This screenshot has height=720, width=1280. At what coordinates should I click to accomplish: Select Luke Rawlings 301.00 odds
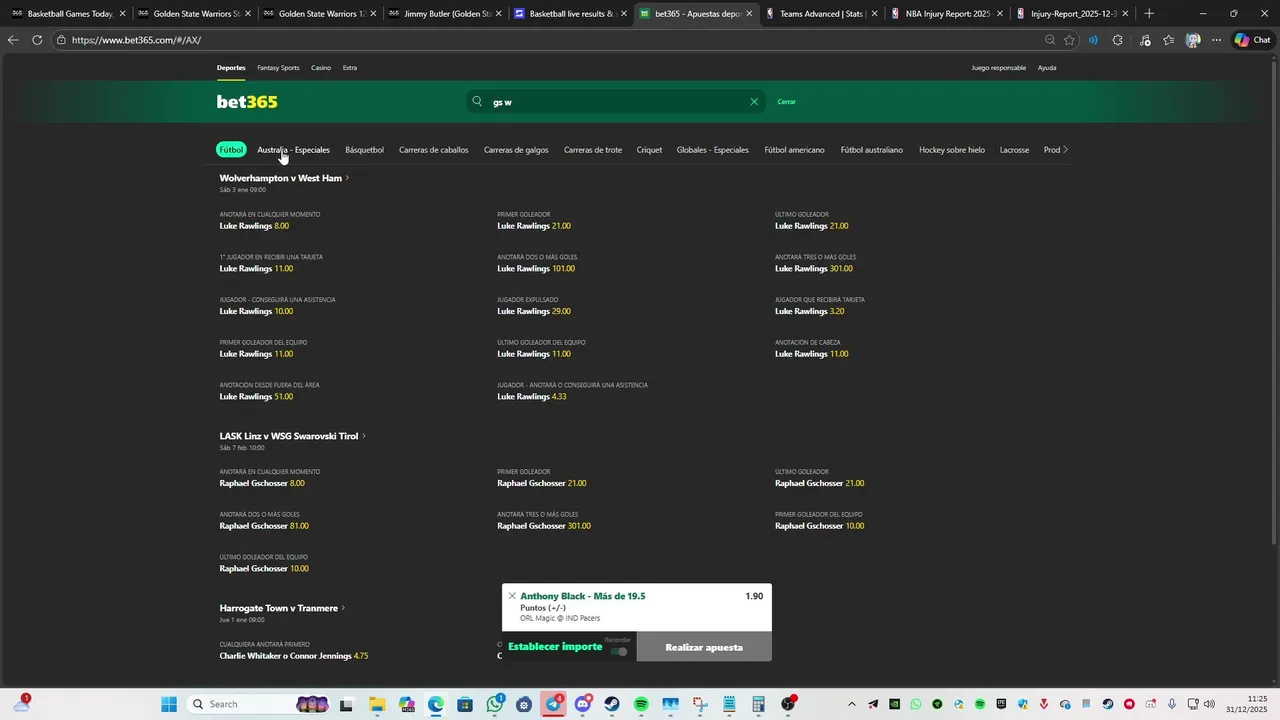click(x=814, y=269)
